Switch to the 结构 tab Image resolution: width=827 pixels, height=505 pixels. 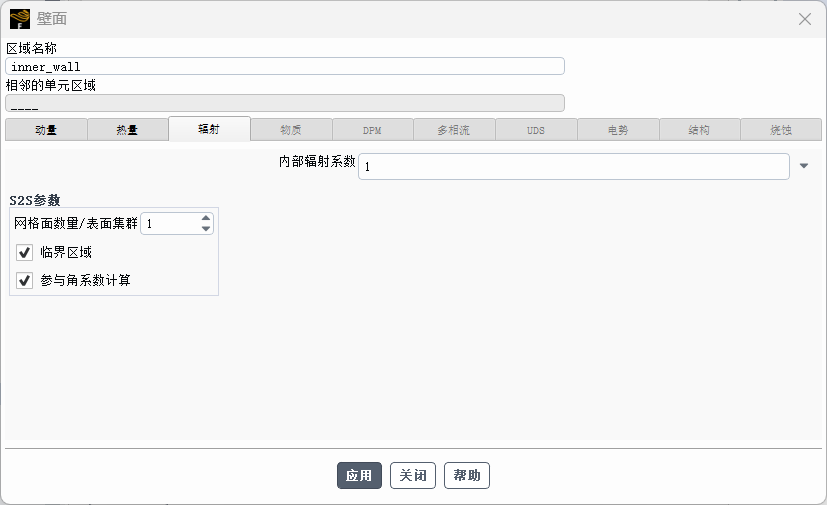699,130
